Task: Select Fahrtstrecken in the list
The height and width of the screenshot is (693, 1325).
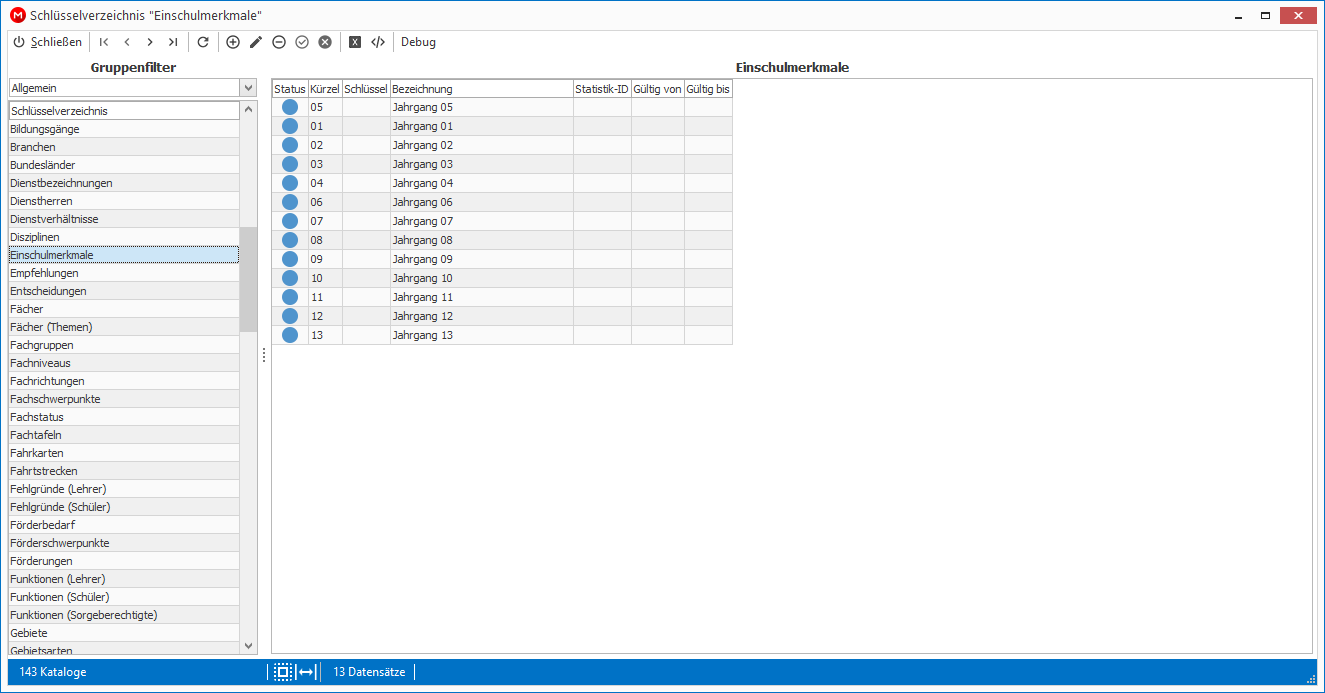Action: click(124, 471)
